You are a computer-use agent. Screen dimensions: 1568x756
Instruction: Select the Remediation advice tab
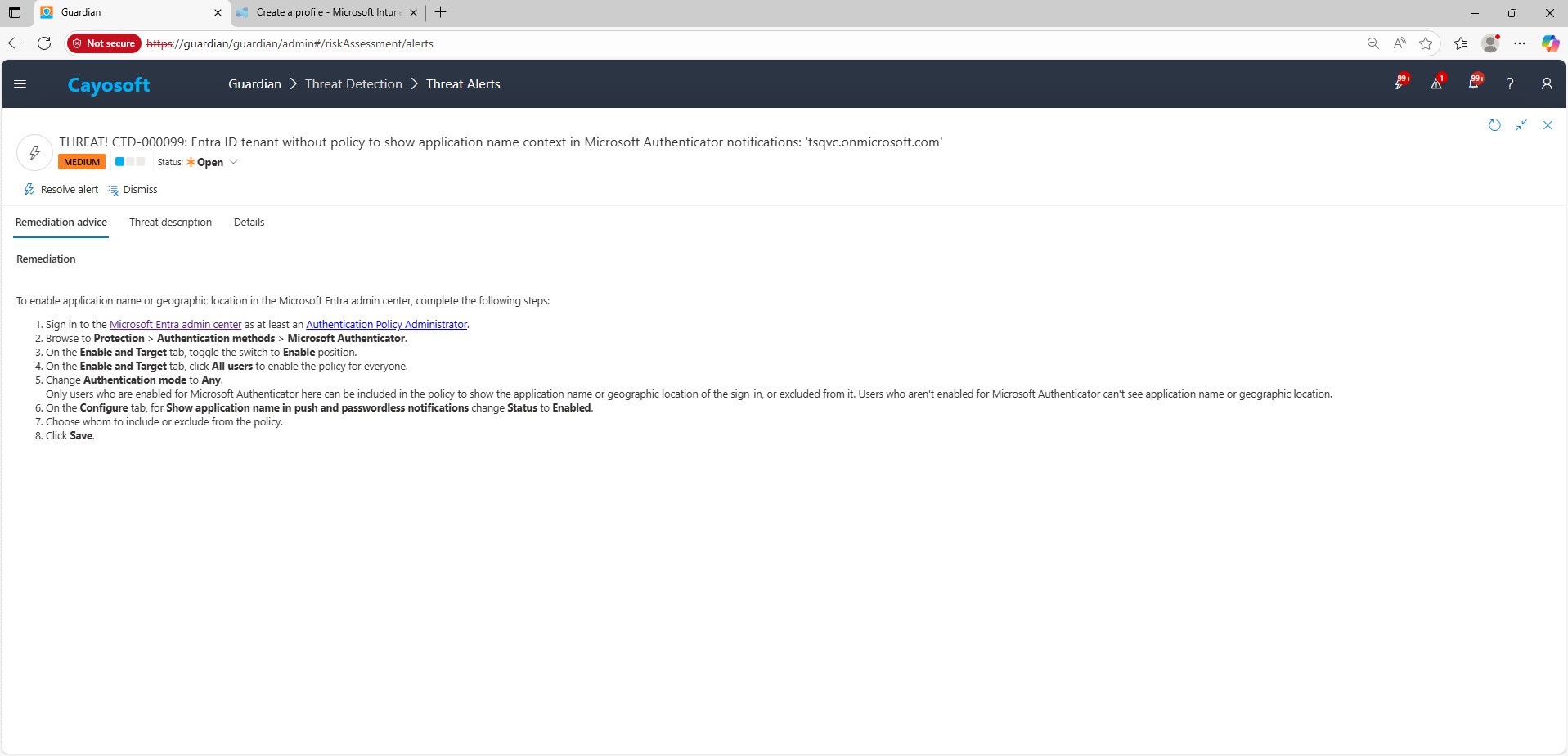(x=61, y=223)
